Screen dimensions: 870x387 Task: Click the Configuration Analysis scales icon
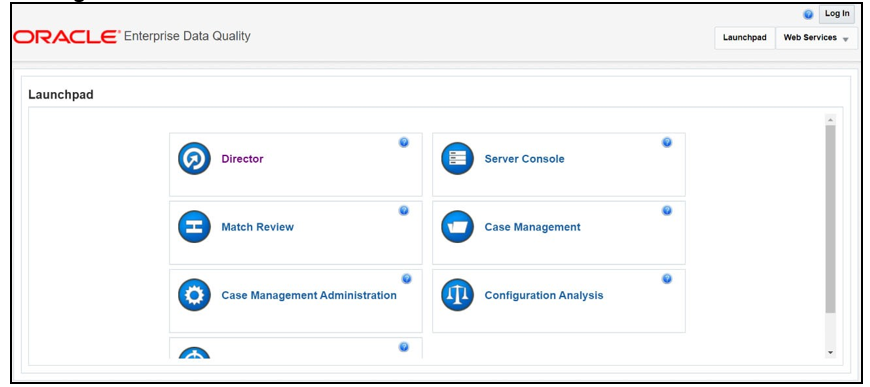[x=457, y=295]
